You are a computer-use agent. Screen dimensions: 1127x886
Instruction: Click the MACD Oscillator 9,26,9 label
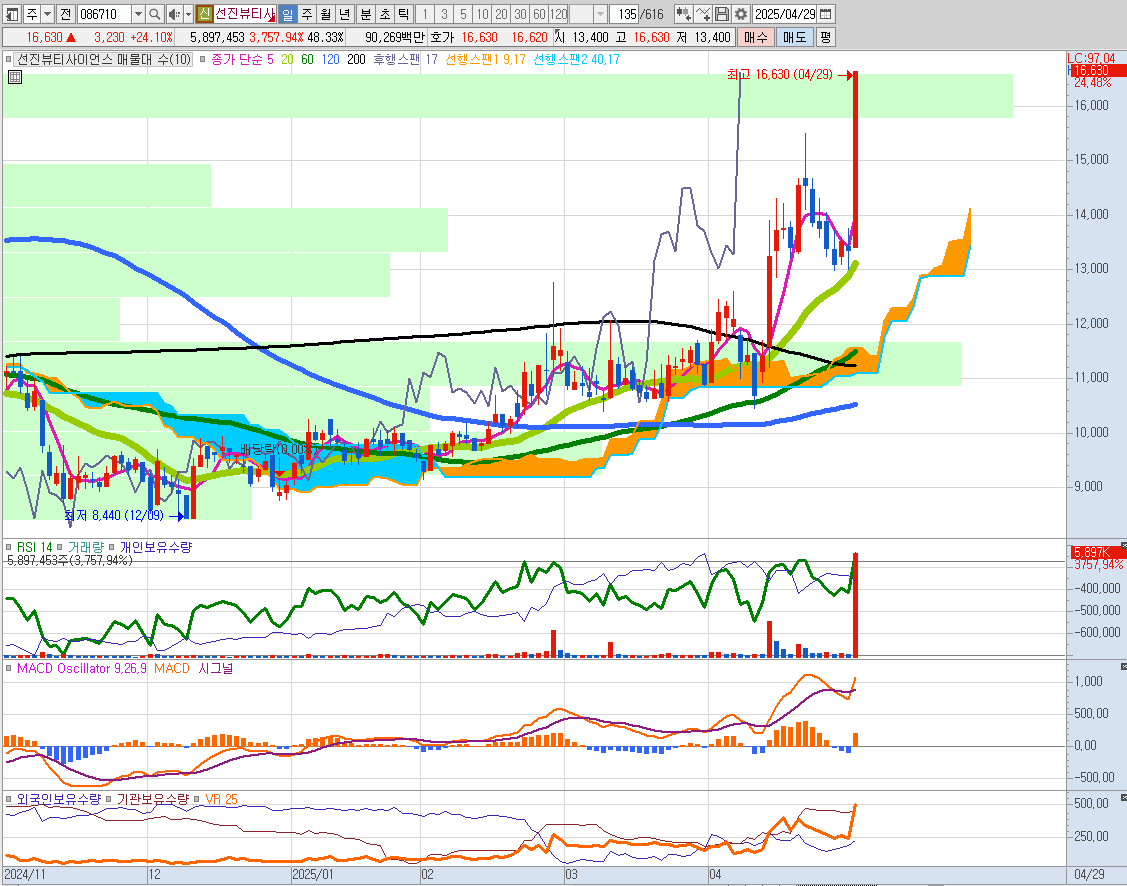click(x=82, y=668)
